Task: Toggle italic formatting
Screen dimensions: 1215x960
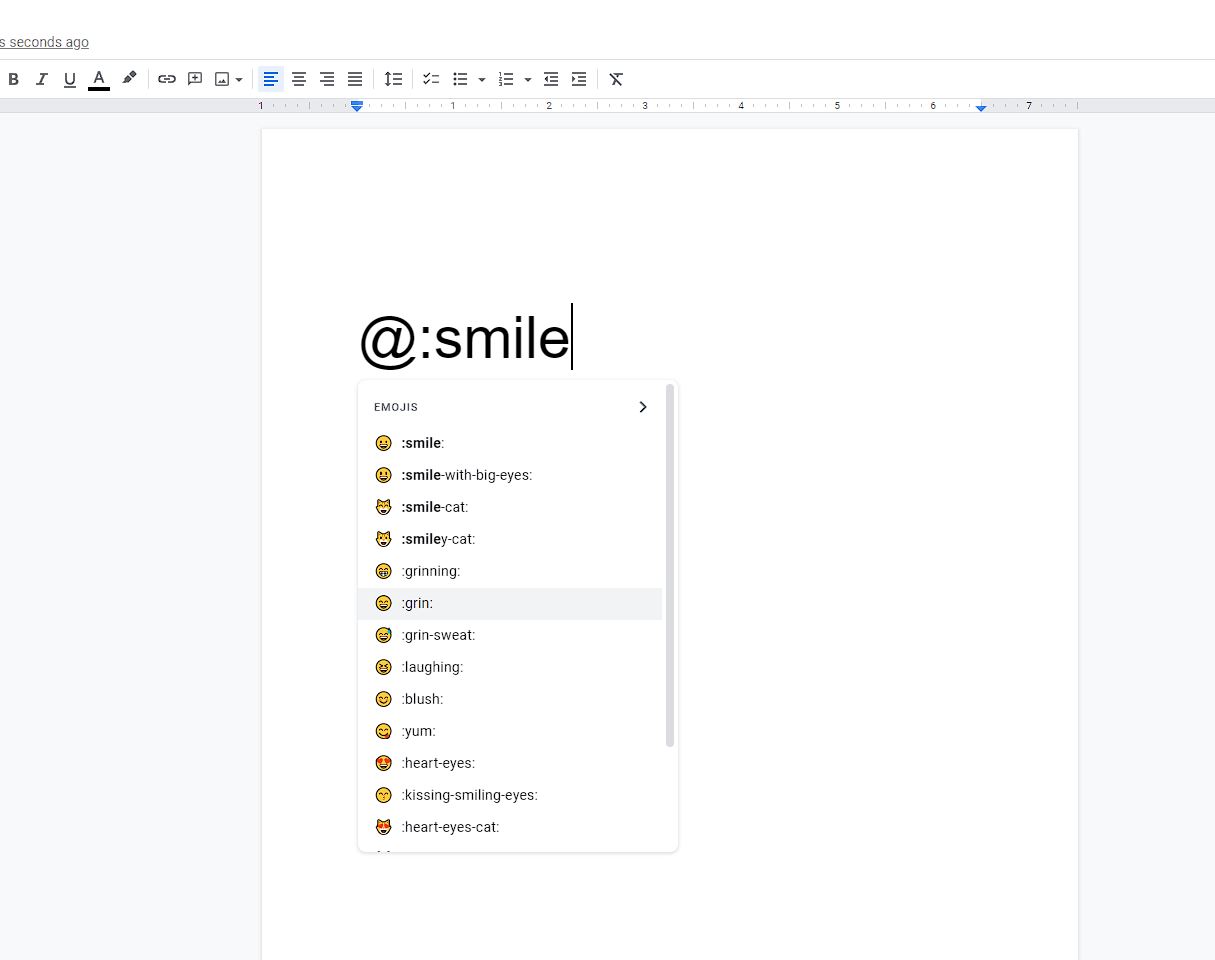Action: (x=42, y=79)
